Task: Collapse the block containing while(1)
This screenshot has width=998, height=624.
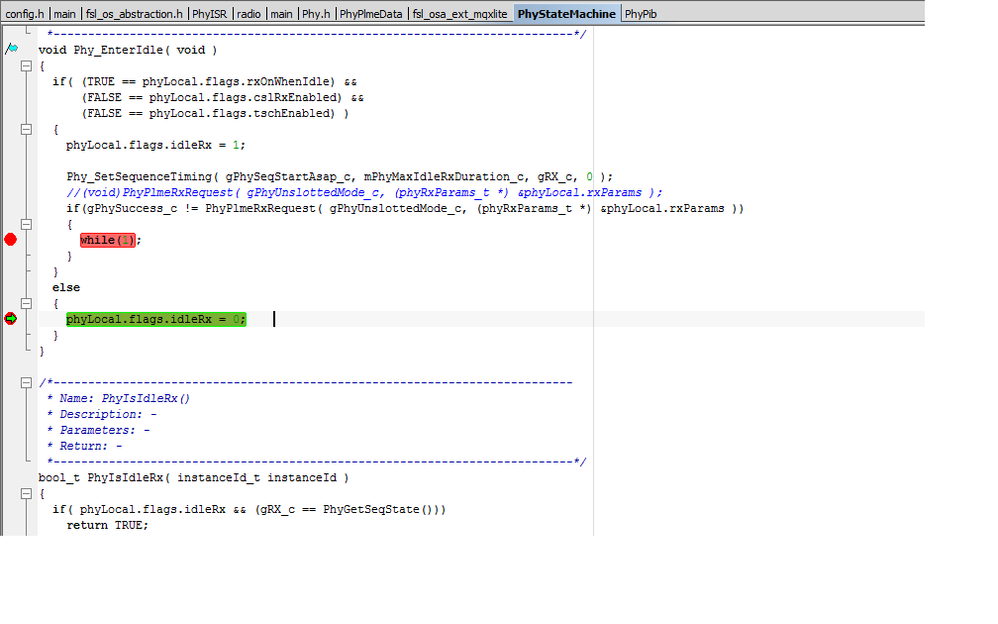Action: pos(26,224)
